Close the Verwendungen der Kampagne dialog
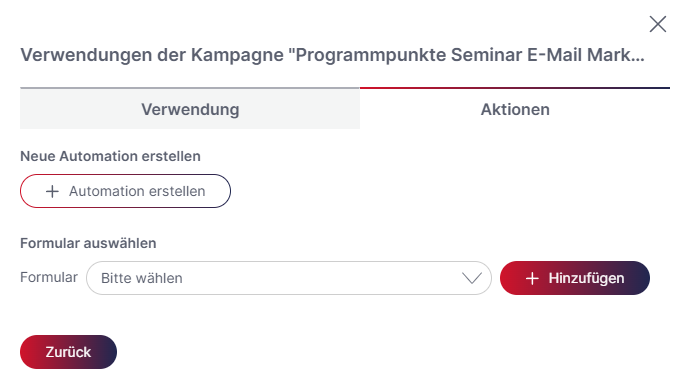This screenshot has height=388, width=686. coord(658,24)
